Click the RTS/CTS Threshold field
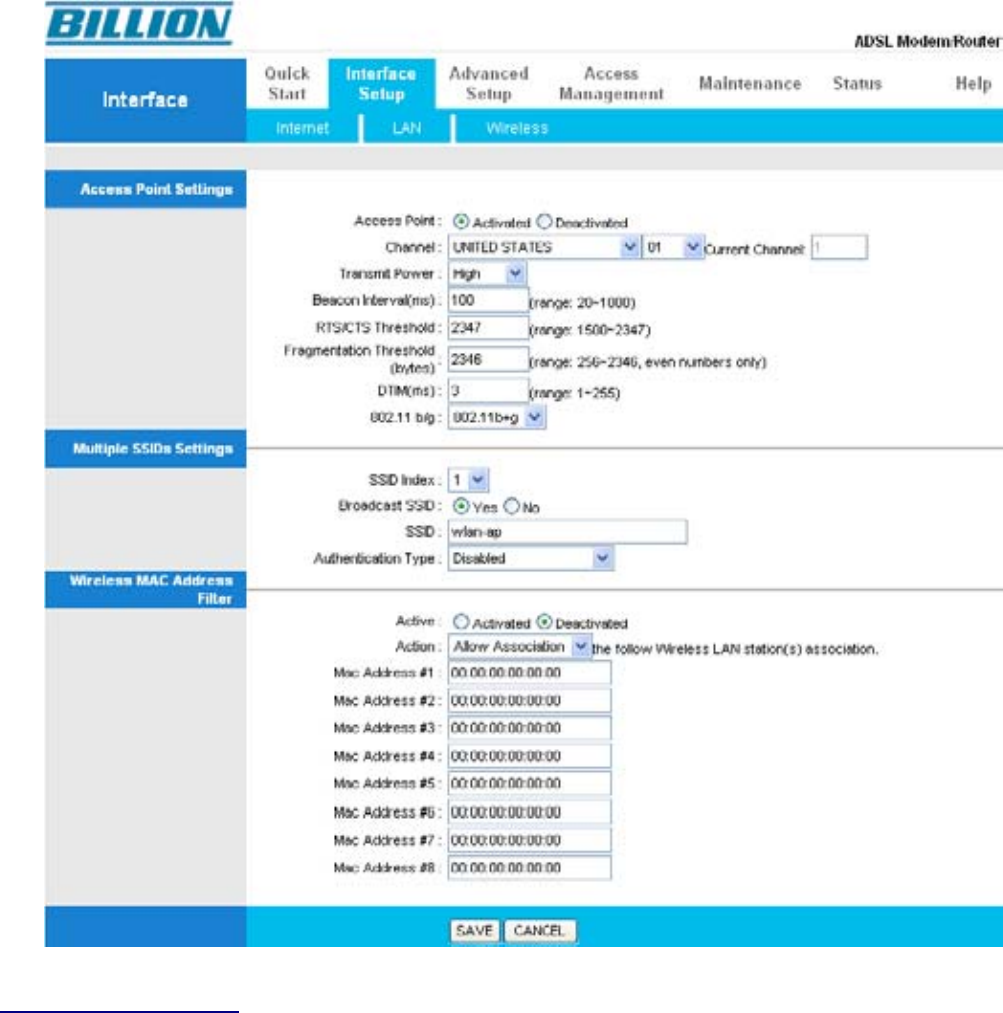Image resolution: width=1003 pixels, height=1013 pixels. [488, 328]
